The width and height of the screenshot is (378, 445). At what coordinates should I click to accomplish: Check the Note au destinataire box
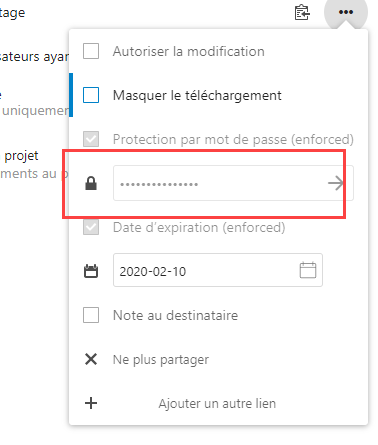click(91, 315)
